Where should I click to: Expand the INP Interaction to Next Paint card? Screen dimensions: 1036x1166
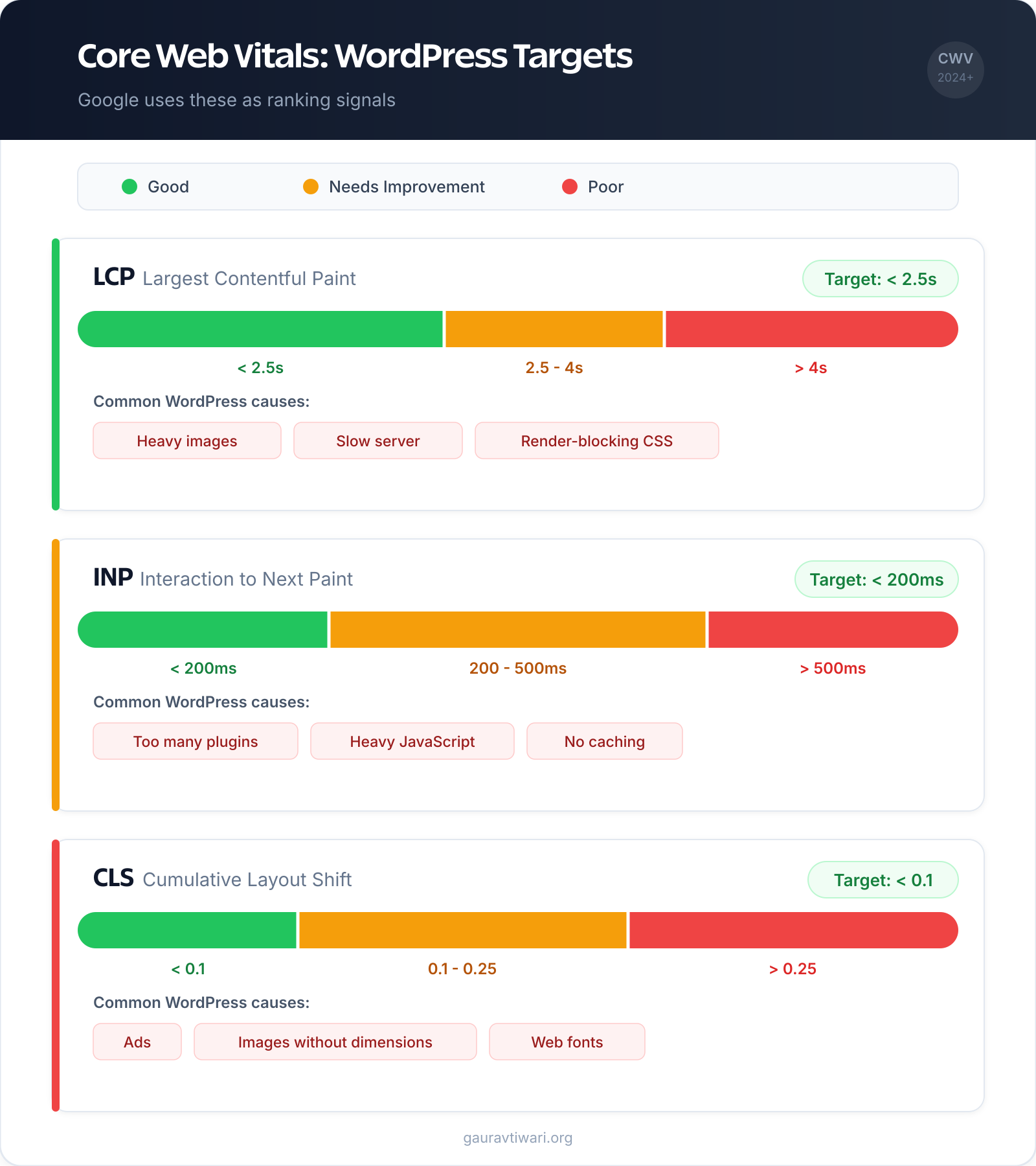[222, 578]
